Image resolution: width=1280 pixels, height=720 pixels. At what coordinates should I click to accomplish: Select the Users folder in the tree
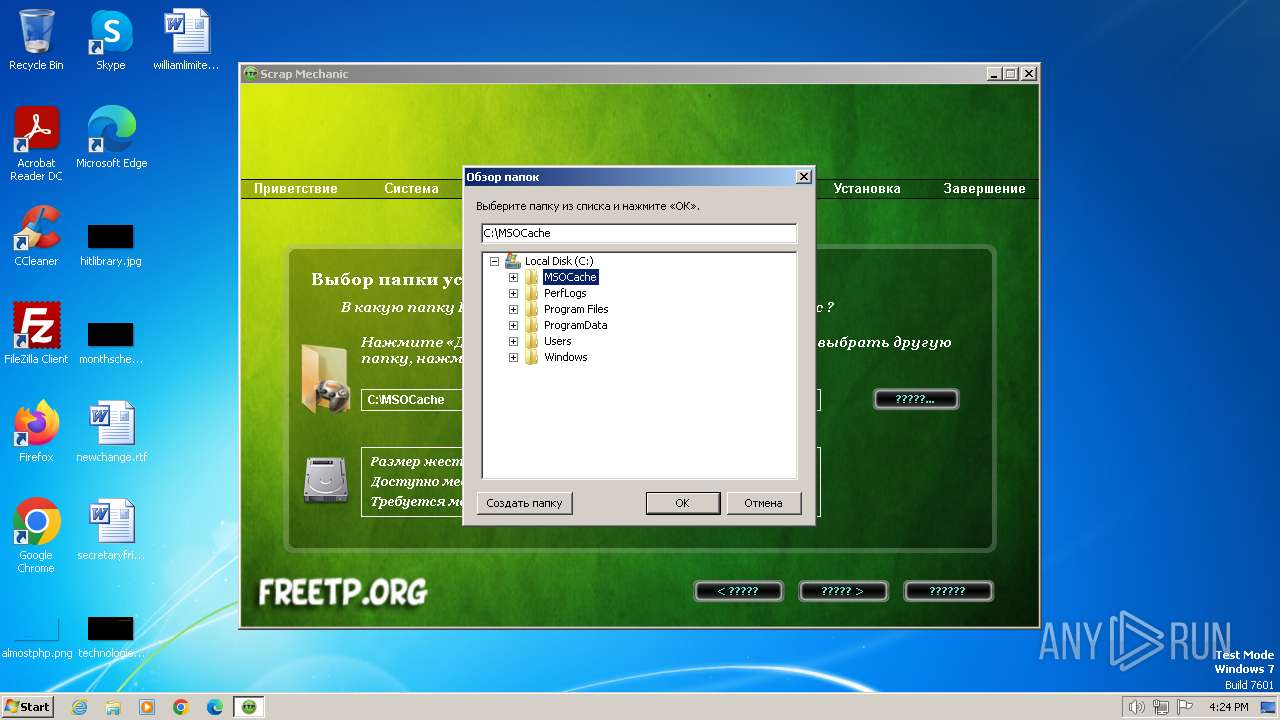click(x=558, y=341)
